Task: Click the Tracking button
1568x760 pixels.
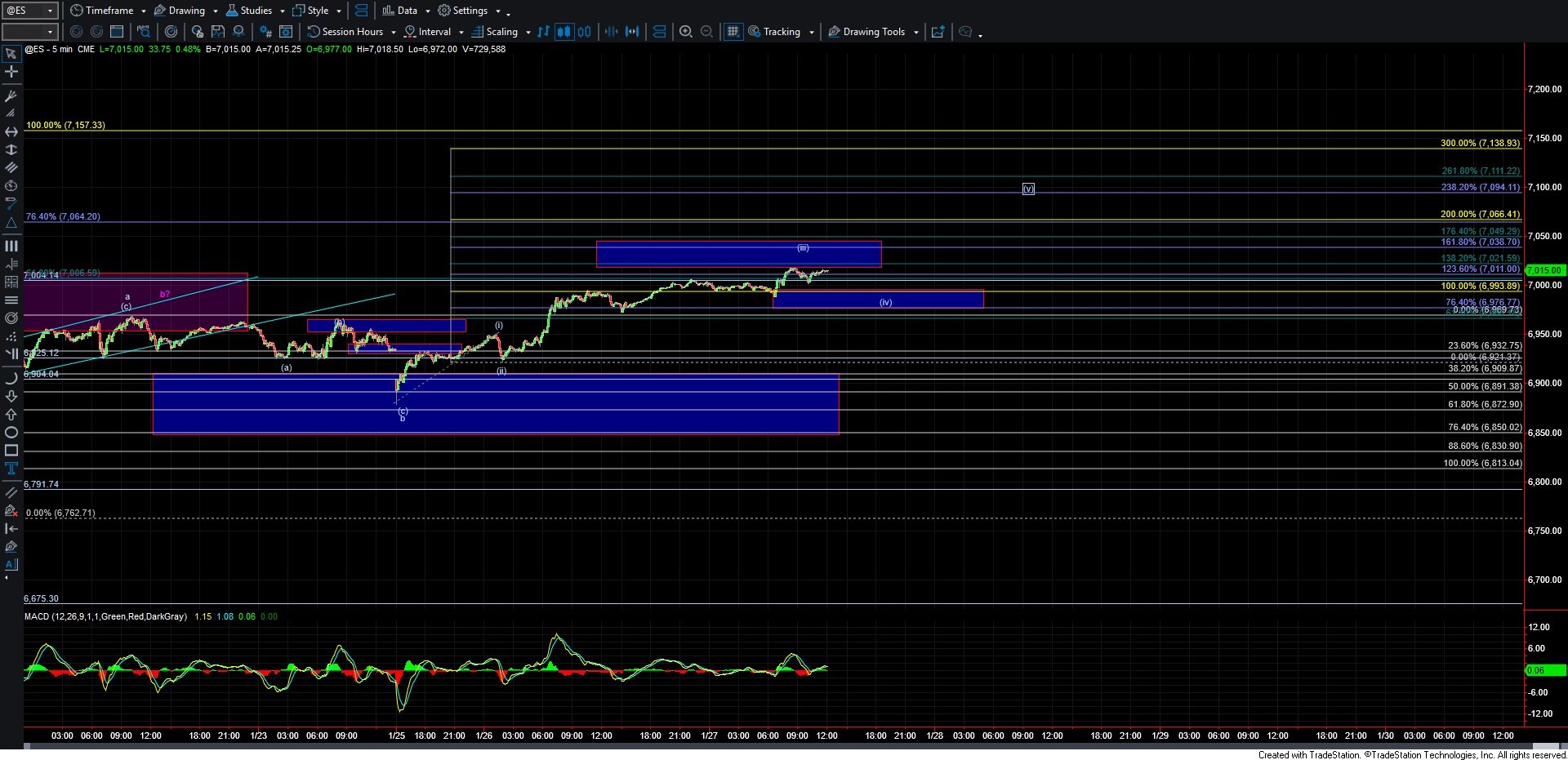Action: (x=781, y=32)
